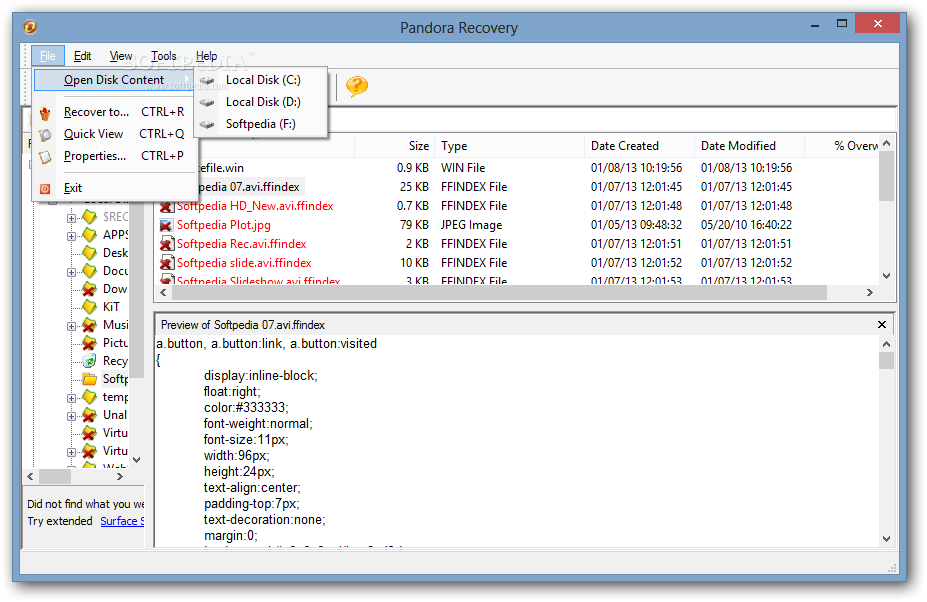Sort by Date Created column header
This screenshot has width=927, height=602.
(640, 146)
